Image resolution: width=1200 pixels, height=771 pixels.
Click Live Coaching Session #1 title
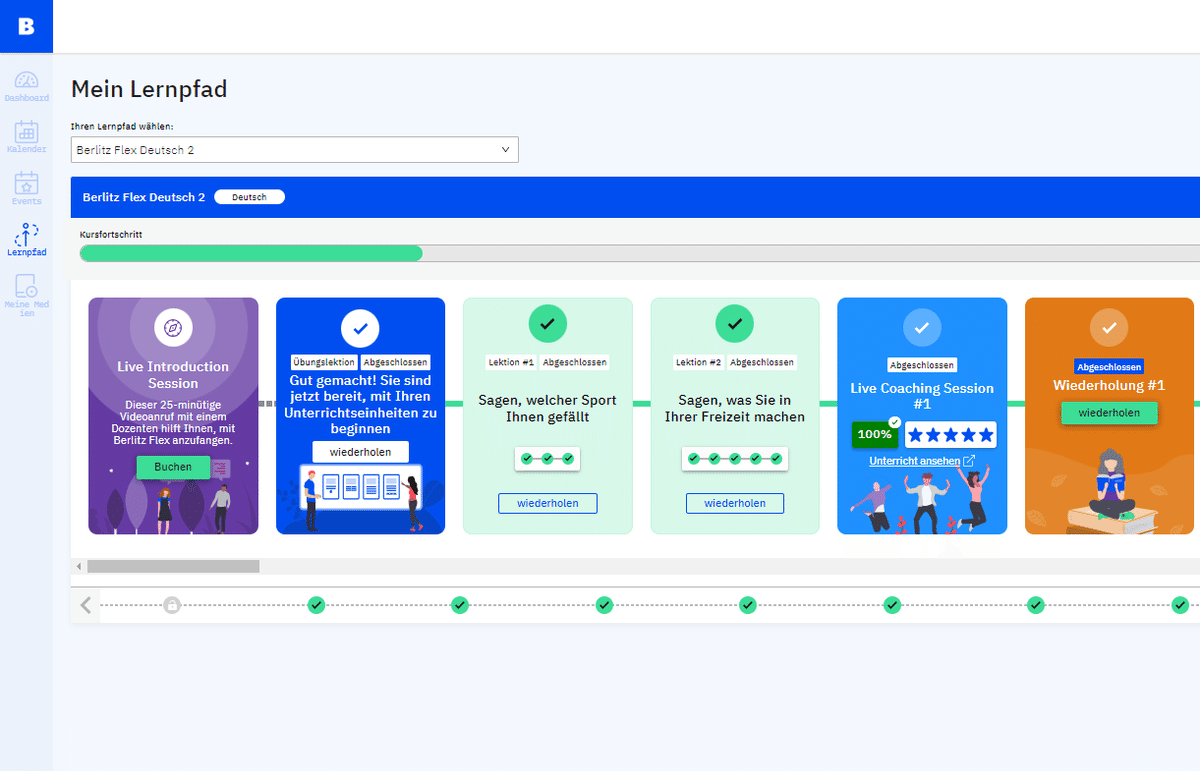tap(922, 396)
